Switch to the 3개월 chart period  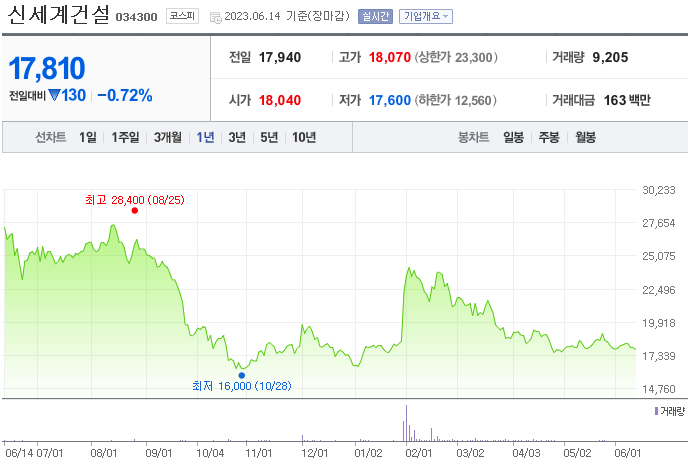point(168,137)
